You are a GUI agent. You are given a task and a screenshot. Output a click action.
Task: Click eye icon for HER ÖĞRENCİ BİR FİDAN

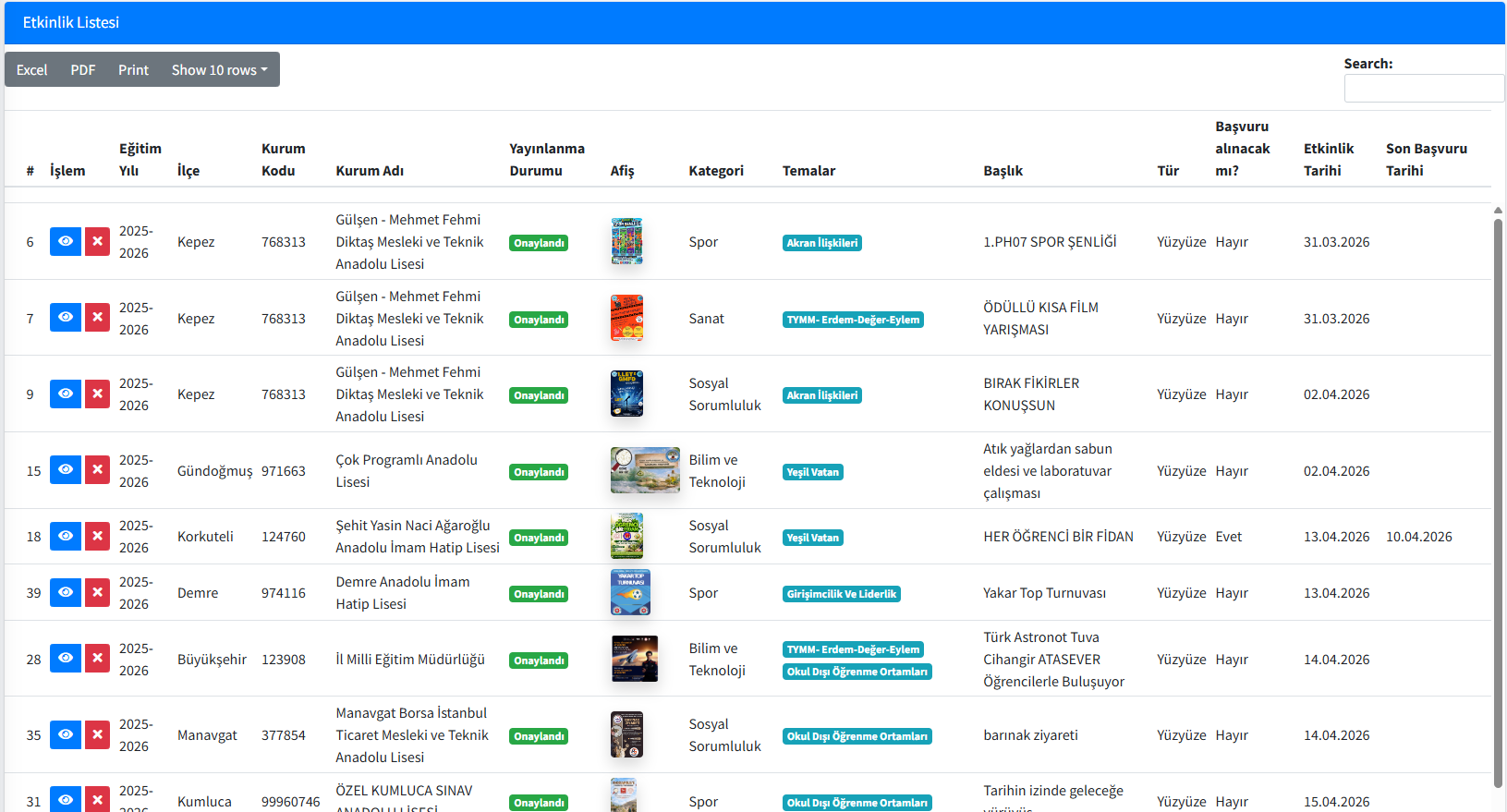[65, 536]
